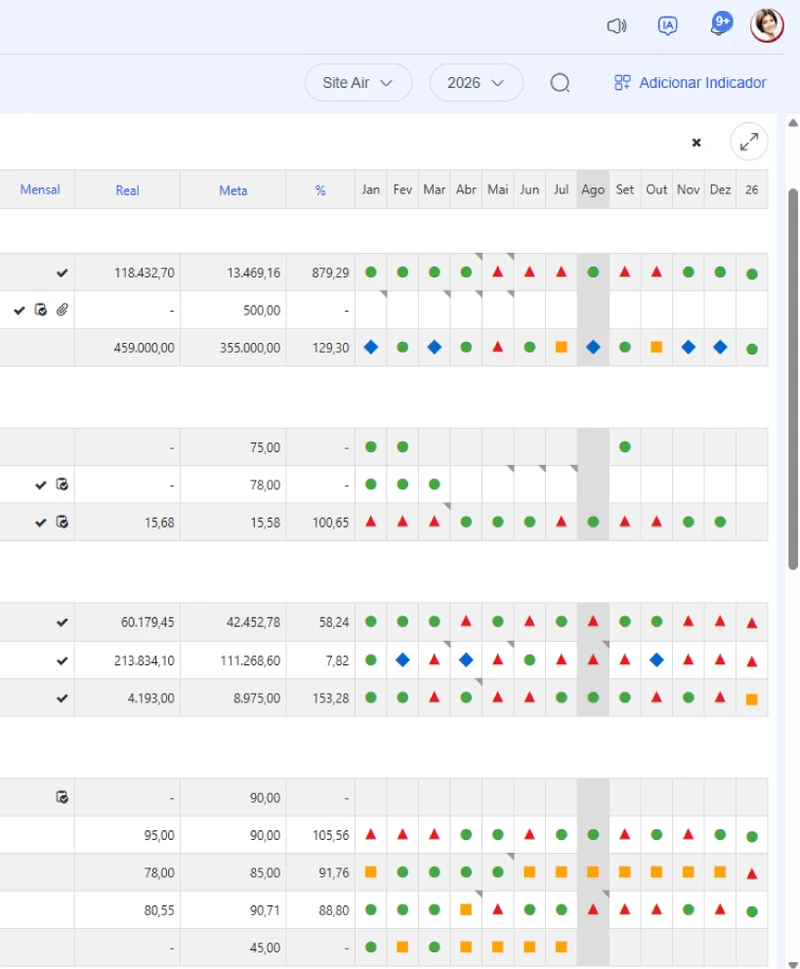Click the percentage value 879,29

331,273
